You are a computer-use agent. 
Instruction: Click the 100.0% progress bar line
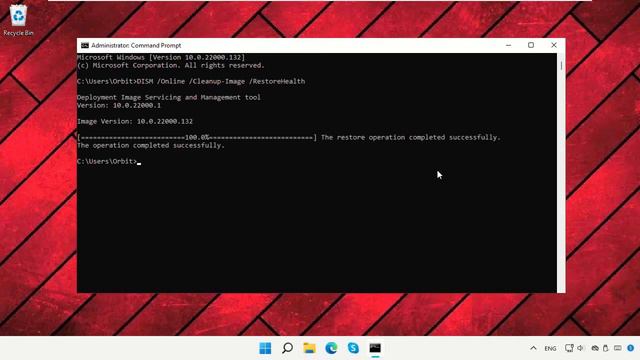pos(197,138)
